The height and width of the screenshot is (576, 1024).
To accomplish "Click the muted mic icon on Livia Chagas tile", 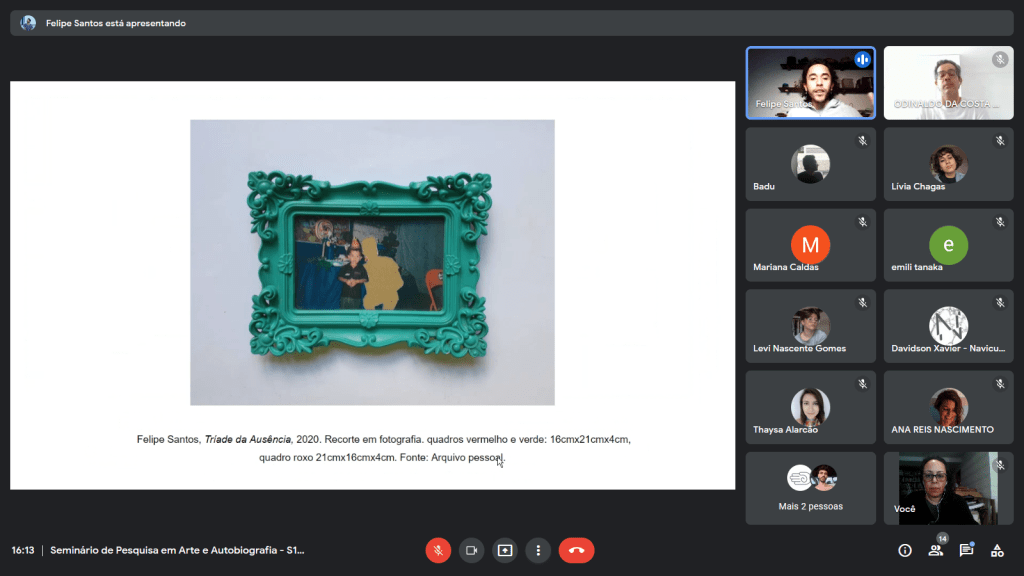I will [999, 141].
